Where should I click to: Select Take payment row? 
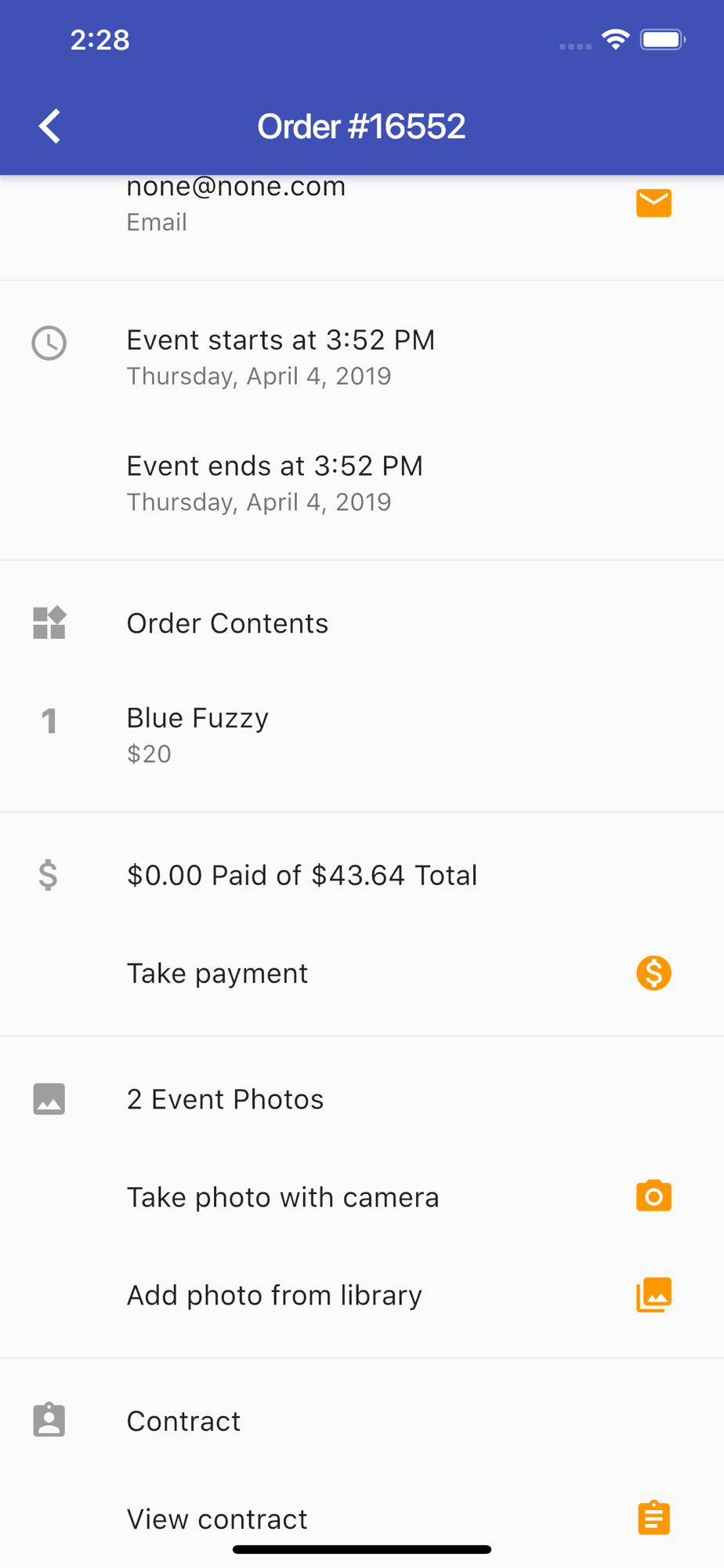(362, 973)
